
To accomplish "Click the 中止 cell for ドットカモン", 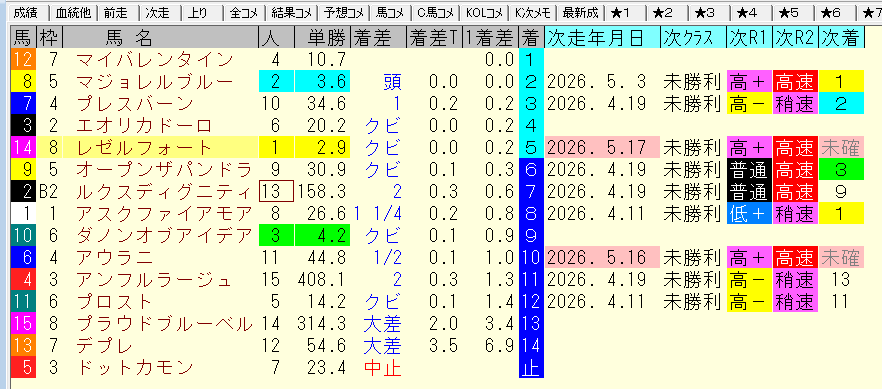I will 382,368.
